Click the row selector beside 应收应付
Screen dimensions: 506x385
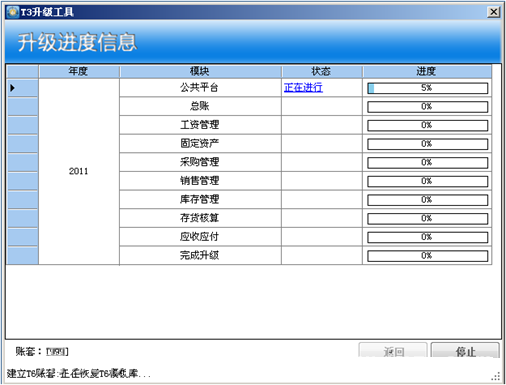tap(22, 237)
